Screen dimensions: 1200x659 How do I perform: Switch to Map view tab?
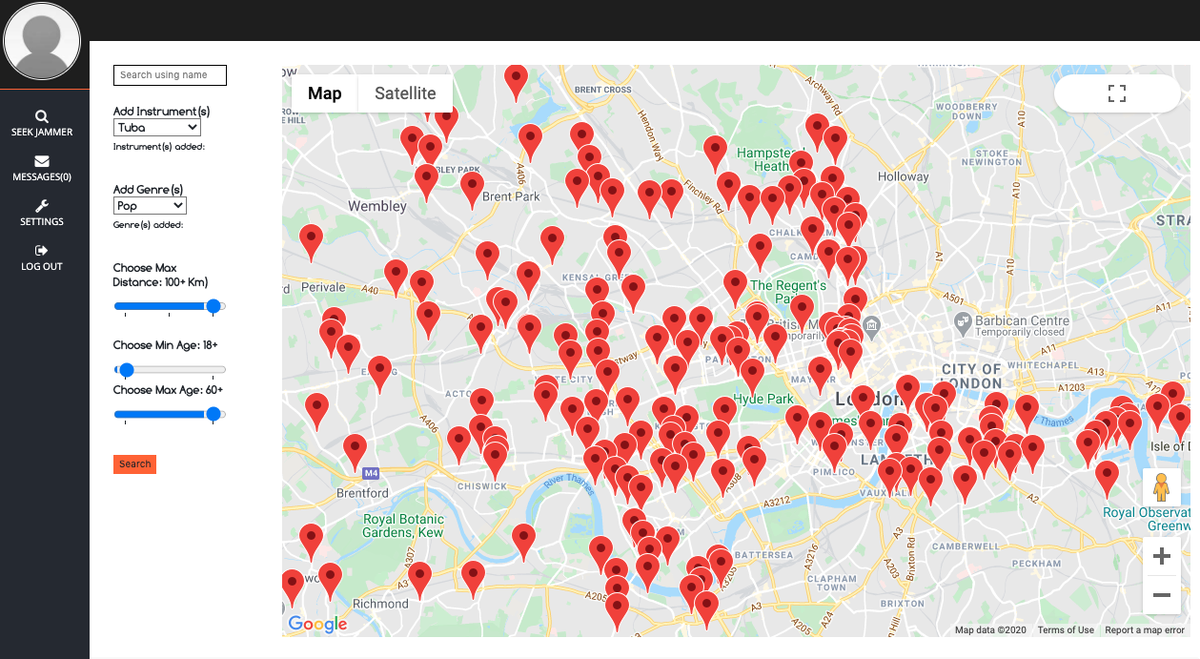(325, 93)
